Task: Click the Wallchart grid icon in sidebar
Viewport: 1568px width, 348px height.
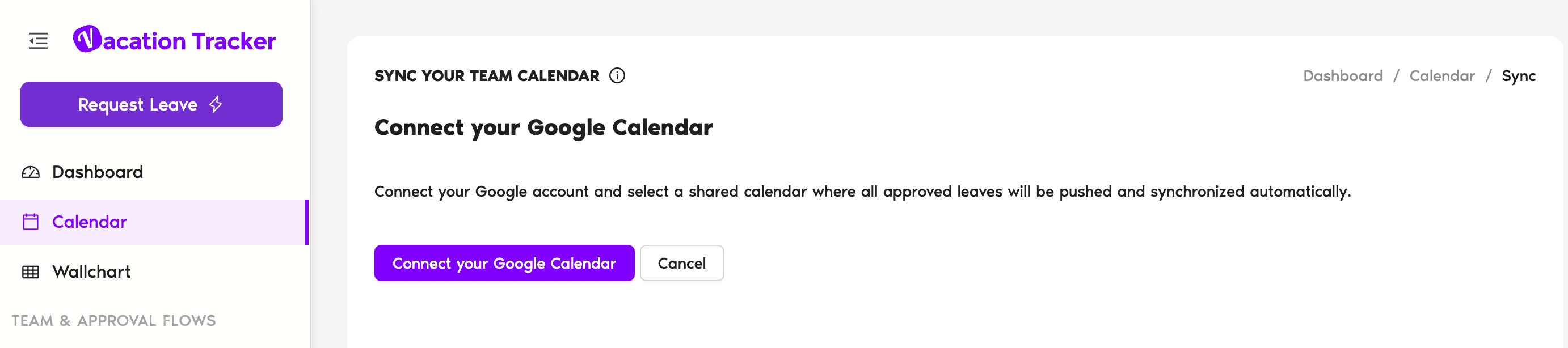Action: (x=31, y=272)
